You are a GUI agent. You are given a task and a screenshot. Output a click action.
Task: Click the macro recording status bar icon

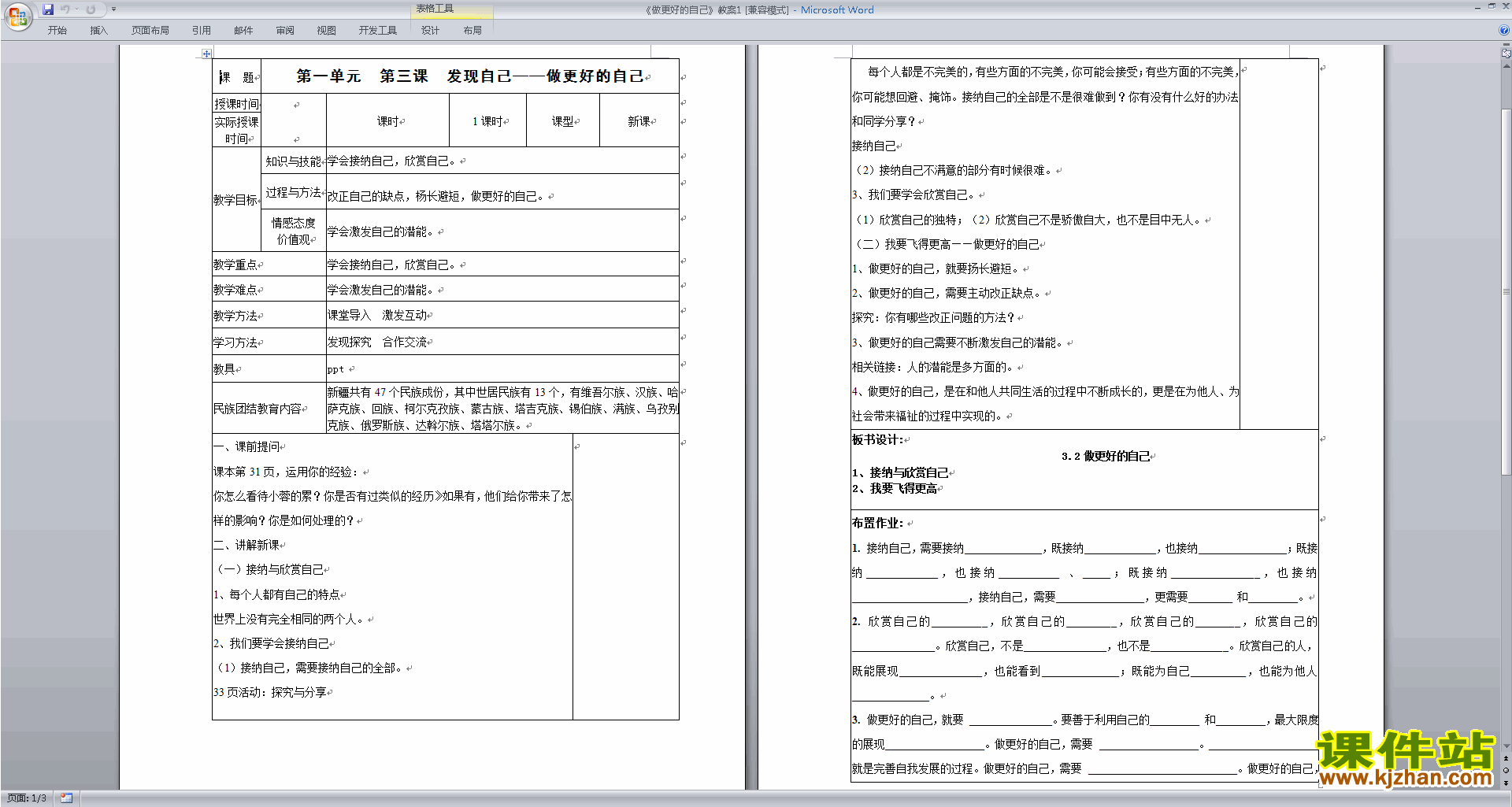point(66,798)
